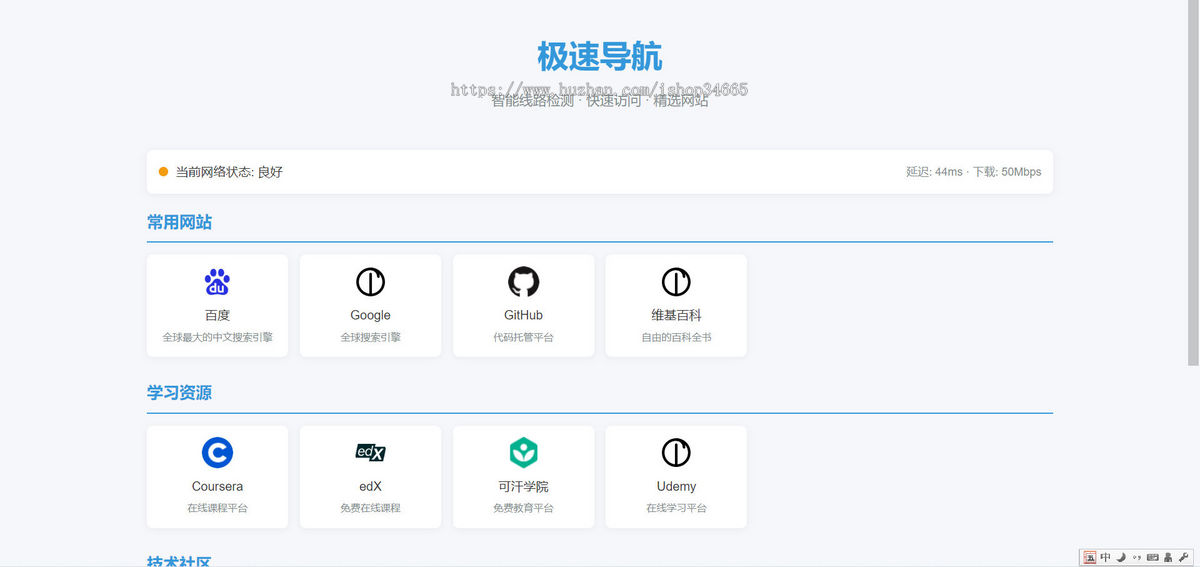The image size is (1200, 567).
Task: Open the edX site link
Action: pyautogui.click(x=370, y=477)
